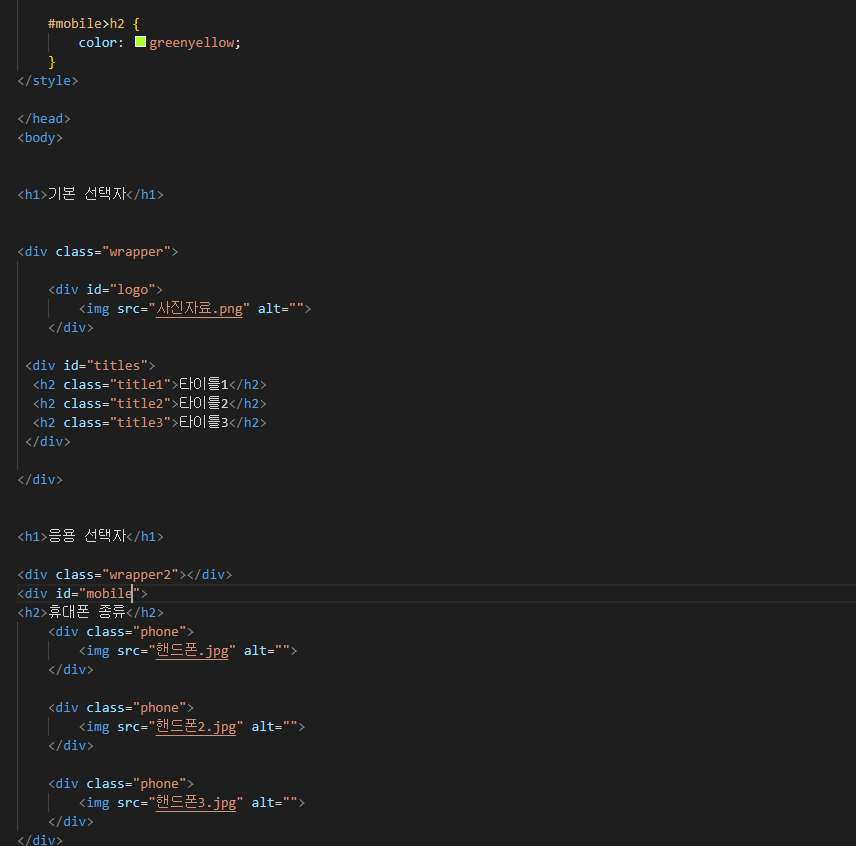The height and width of the screenshot is (846, 856).
Task: Open the 사진자료.png image link
Action: coord(199,308)
